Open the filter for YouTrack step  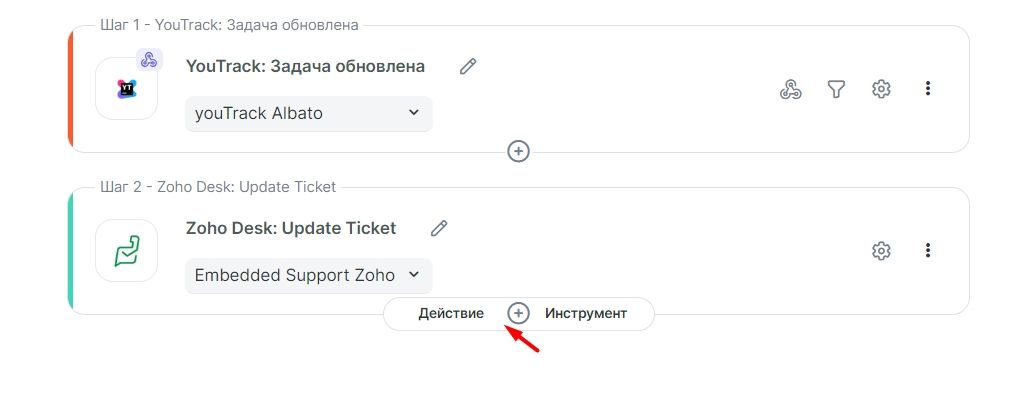coord(836,89)
